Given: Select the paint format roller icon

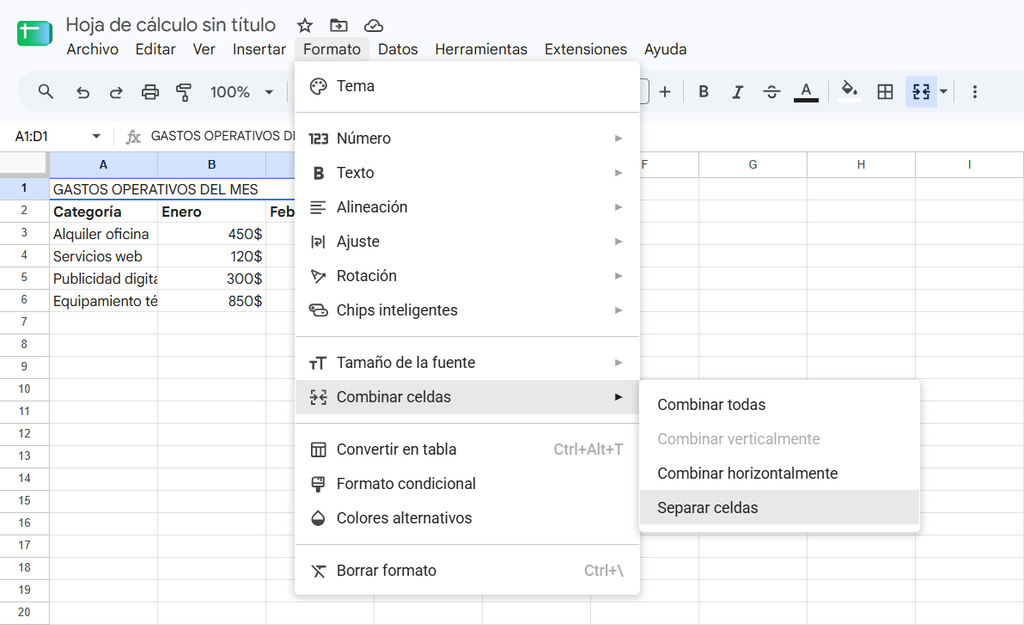Looking at the screenshot, I should coord(184,92).
